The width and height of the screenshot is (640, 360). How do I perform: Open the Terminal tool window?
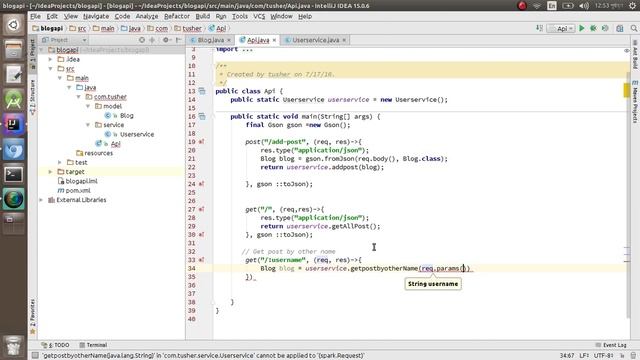pos(93,345)
